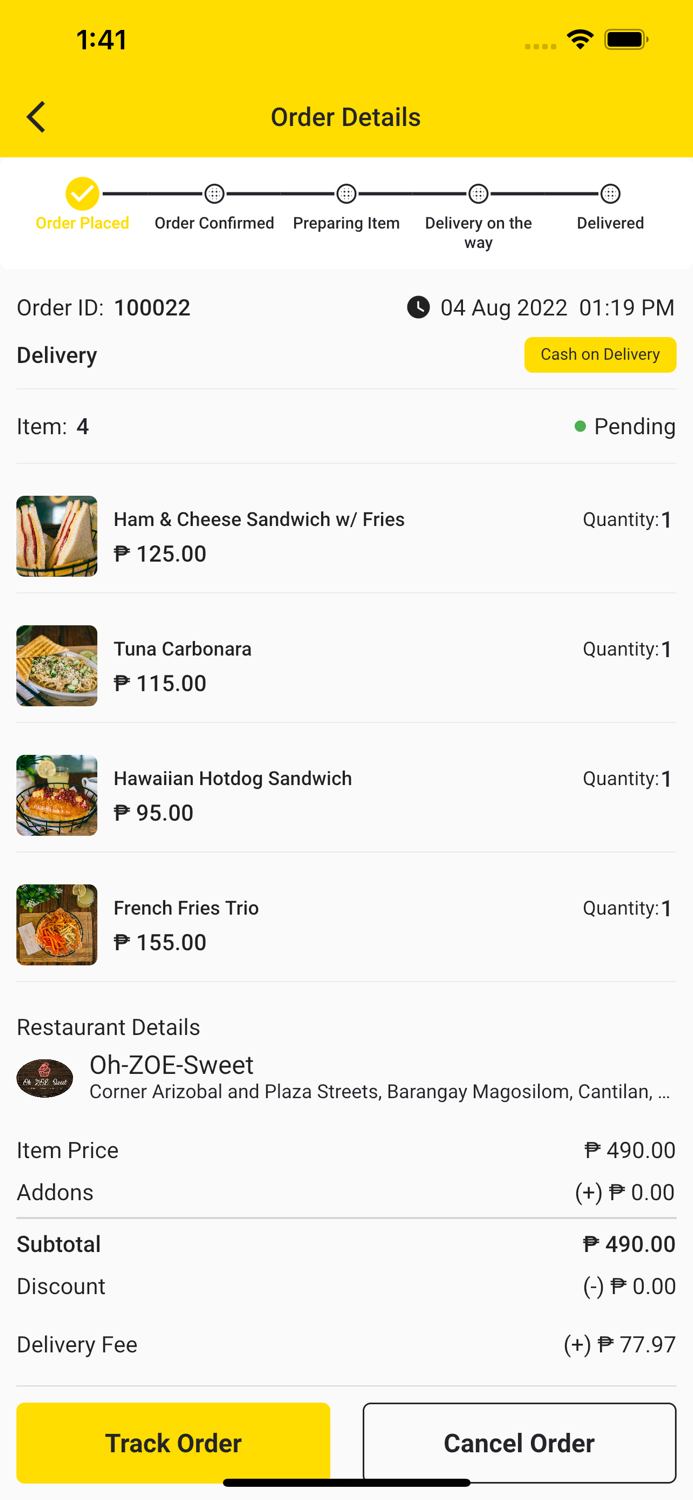Screen dimensions: 693x1500
Task: Tap the Tuna Carbonara food thumbnail
Action: tap(56, 666)
